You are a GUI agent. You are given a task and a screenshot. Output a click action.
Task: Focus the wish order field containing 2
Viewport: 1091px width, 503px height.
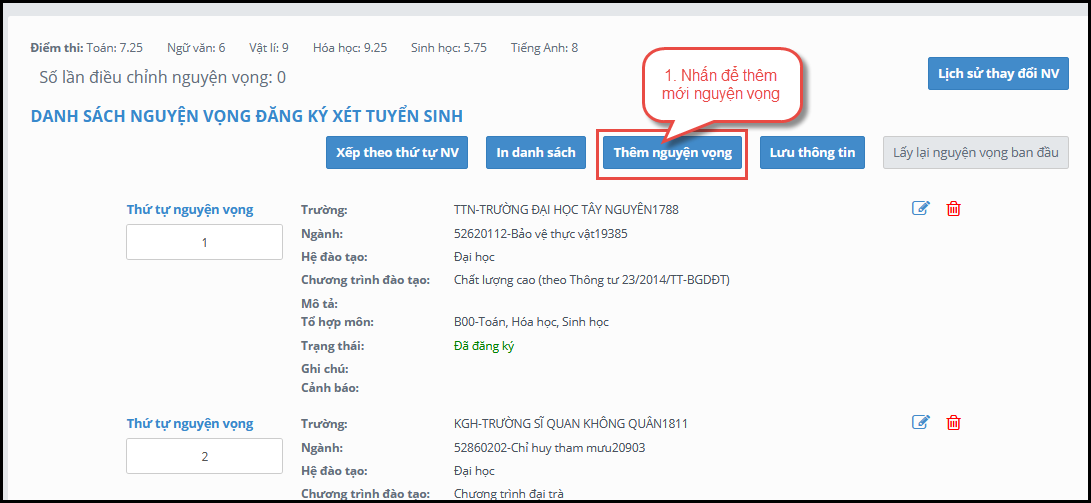[x=204, y=456]
